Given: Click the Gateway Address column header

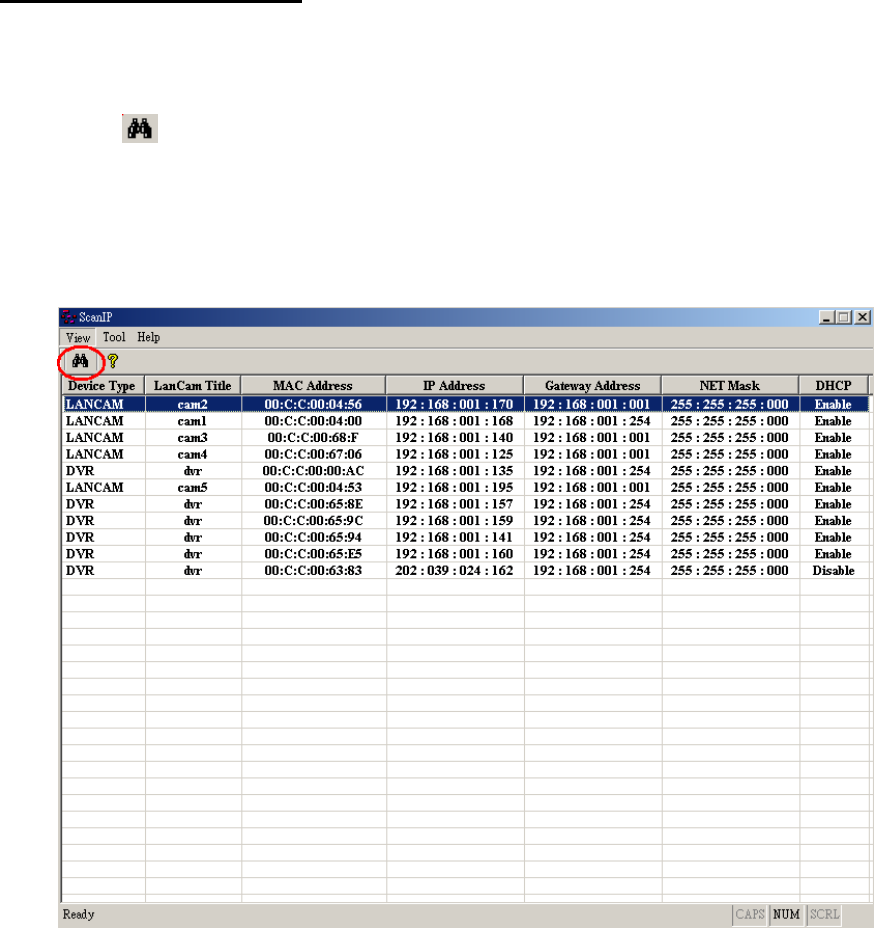Looking at the screenshot, I should [x=592, y=385].
